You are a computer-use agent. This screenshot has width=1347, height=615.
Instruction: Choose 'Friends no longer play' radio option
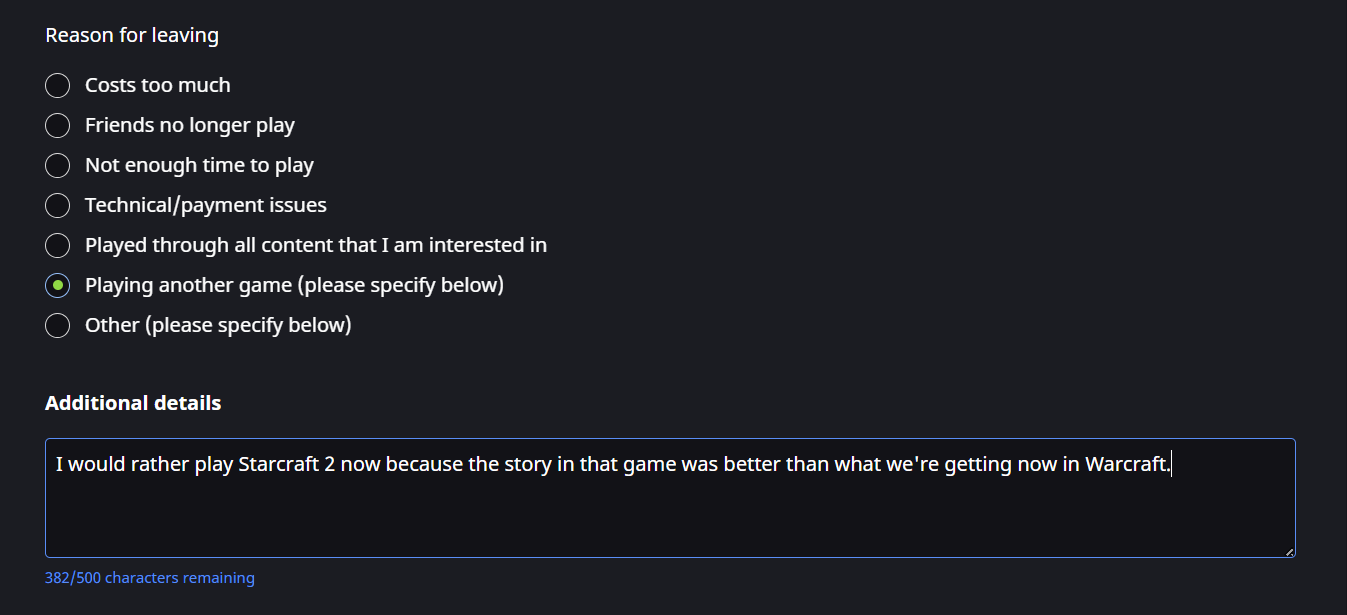58,126
